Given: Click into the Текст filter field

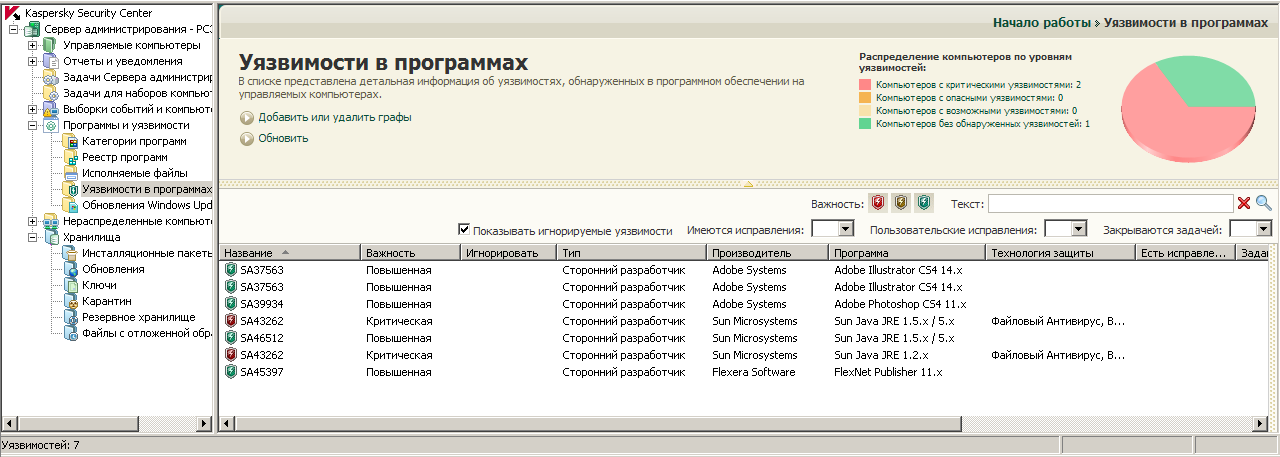Looking at the screenshot, I should tap(1110, 203).
